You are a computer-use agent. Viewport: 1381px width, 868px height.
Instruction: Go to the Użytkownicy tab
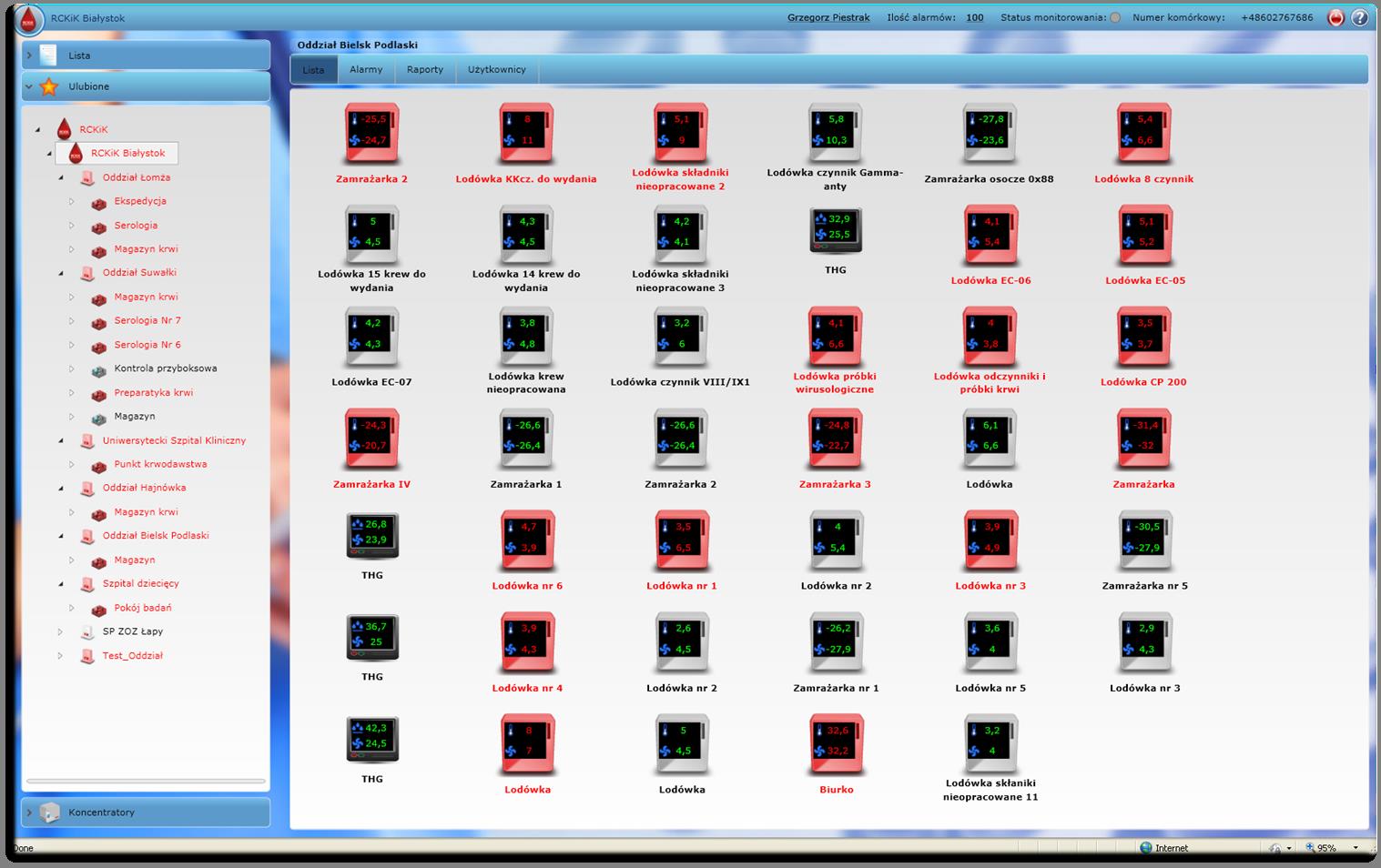496,70
